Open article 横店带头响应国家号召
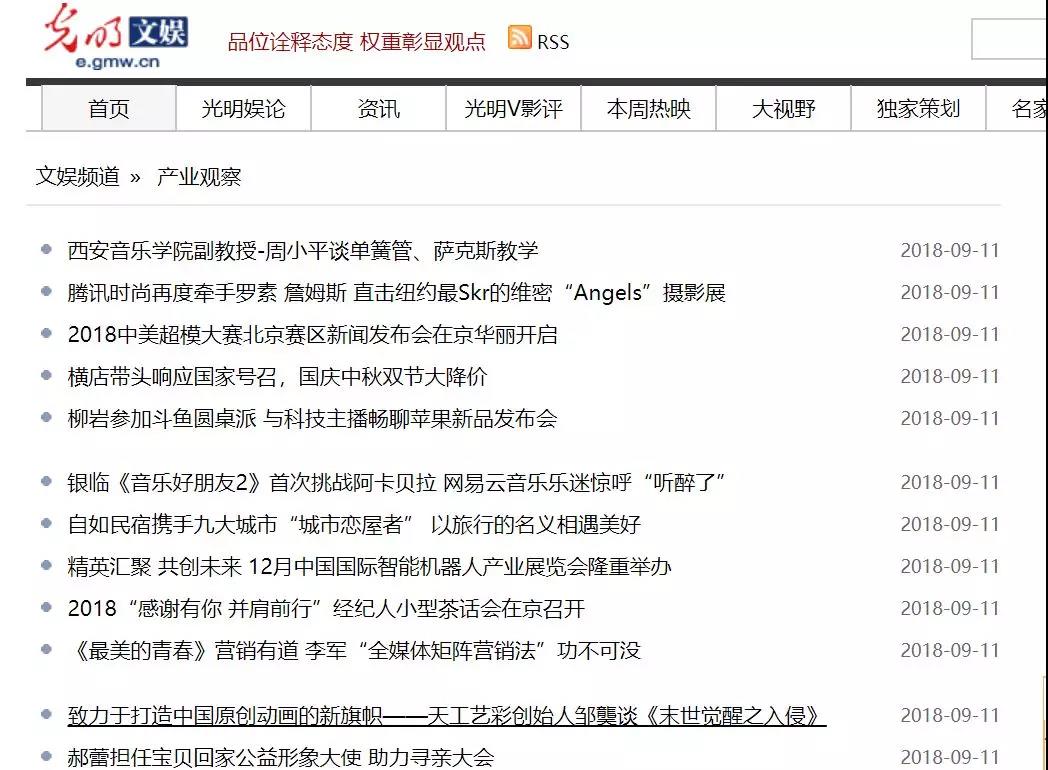The width and height of the screenshot is (1048, 770). tap(277, 377)
